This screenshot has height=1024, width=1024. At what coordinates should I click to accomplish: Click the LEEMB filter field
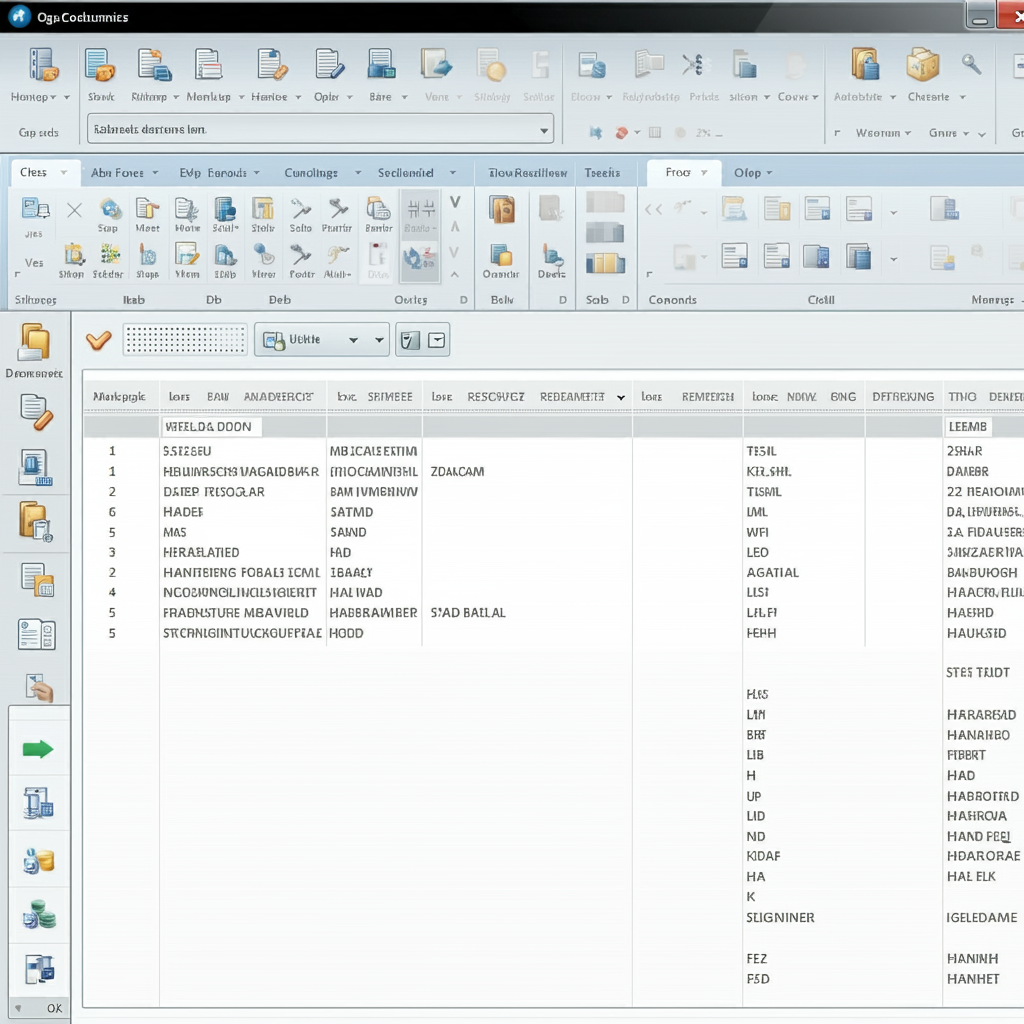(x=968, y=426)
